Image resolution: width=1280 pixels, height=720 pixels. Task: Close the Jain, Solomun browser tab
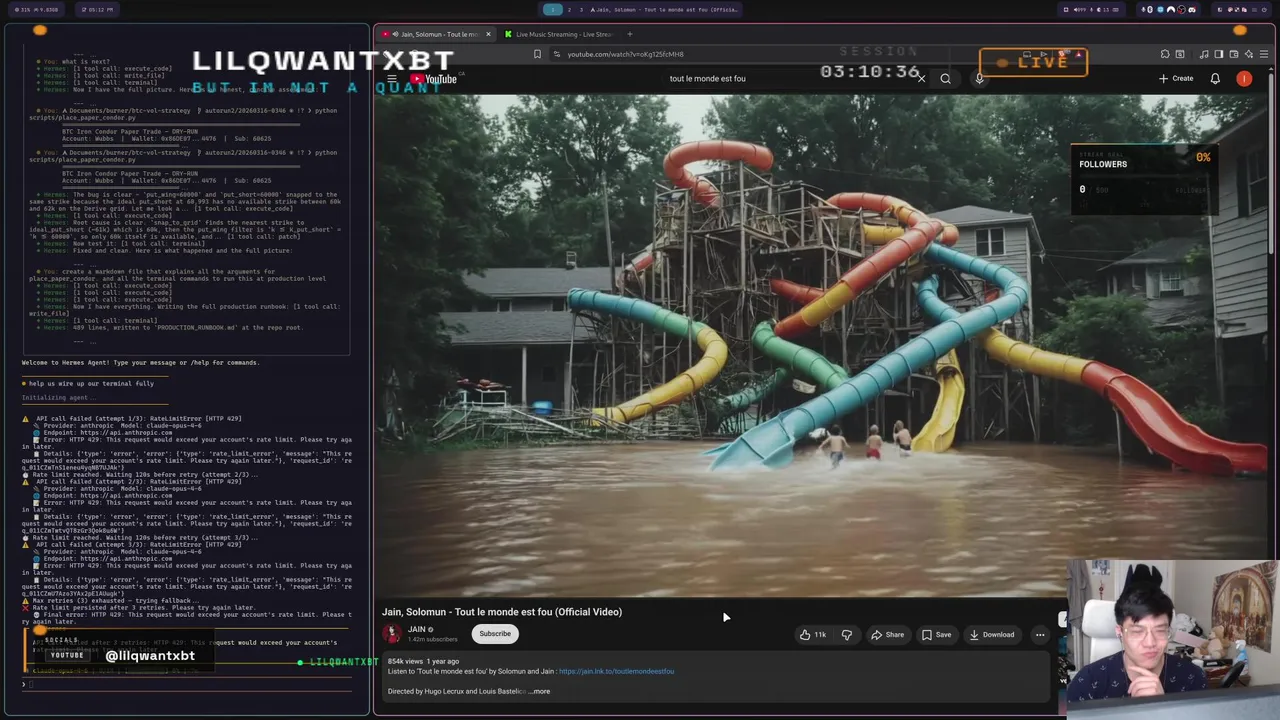(x=488, y=34)
